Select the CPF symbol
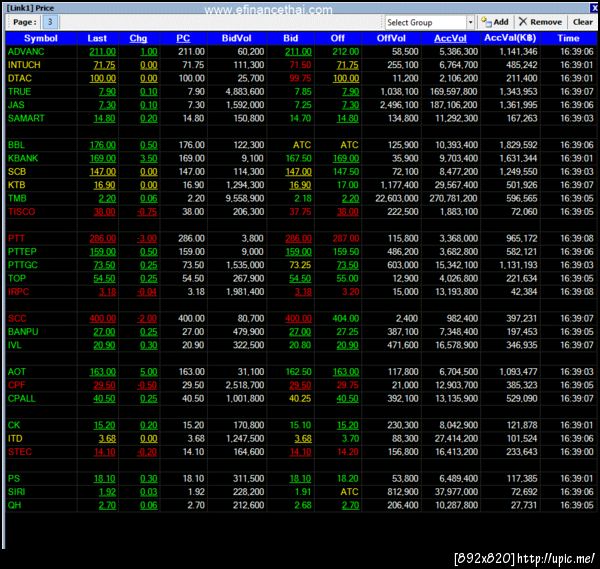The image size is (600, 569). coord(16,385)
